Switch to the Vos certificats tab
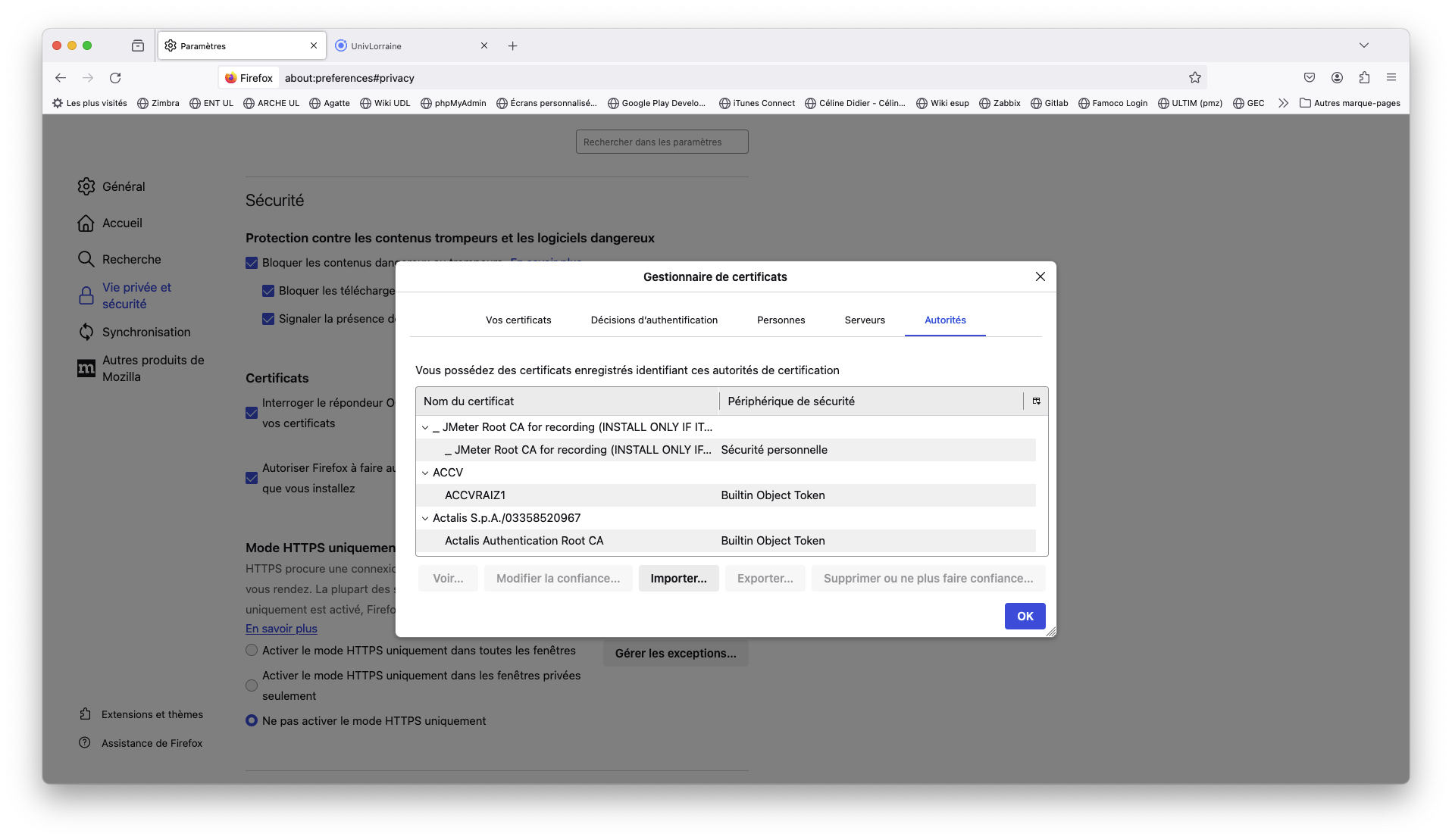1452x840 pixels. tap(518, 320)
